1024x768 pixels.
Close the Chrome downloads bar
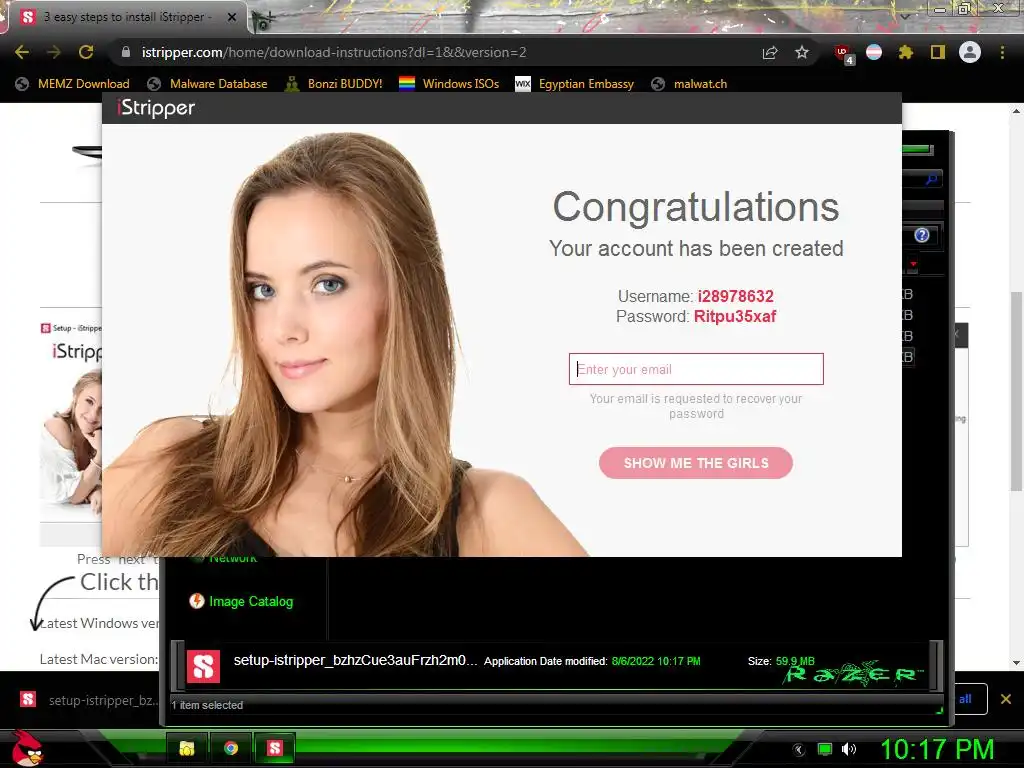coord(1006,699)
